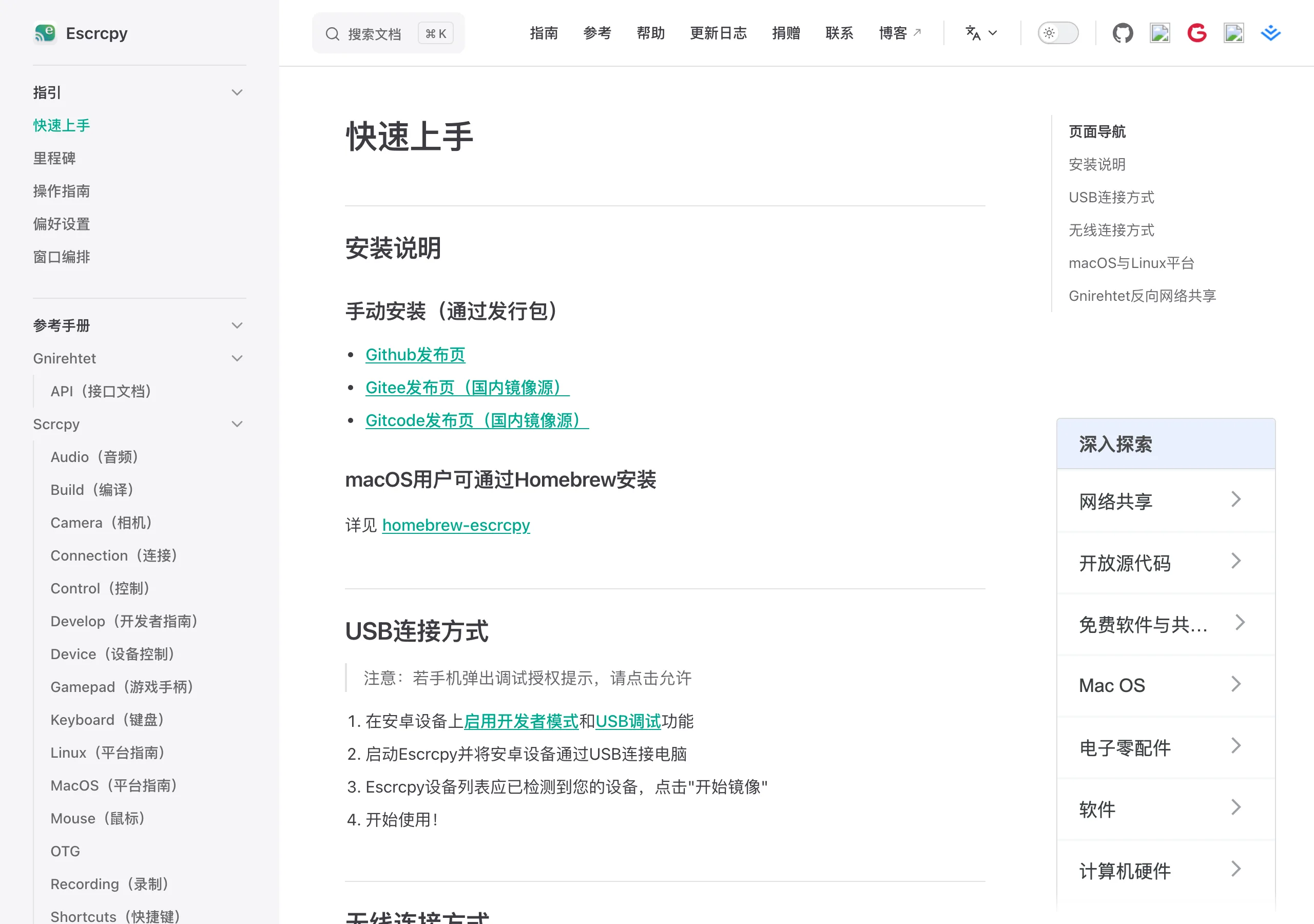Open 指南 in top navigation
1314x924 pixels.
pos(544,33)
